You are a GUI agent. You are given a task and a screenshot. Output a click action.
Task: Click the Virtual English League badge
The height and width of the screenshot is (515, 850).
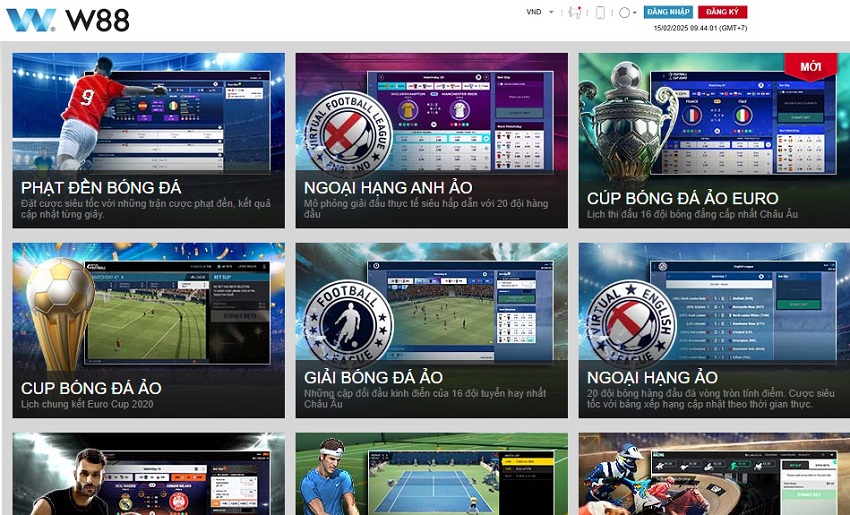point(630,324)
